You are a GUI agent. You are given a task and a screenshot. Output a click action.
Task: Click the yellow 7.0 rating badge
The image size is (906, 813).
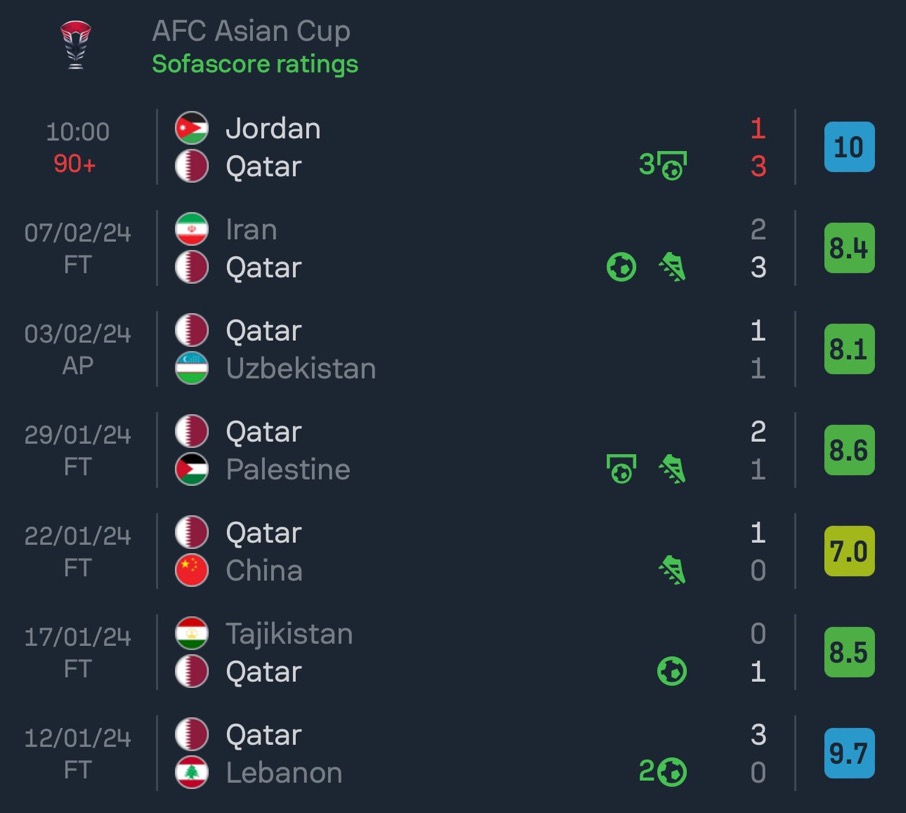[x=849, y=551]
